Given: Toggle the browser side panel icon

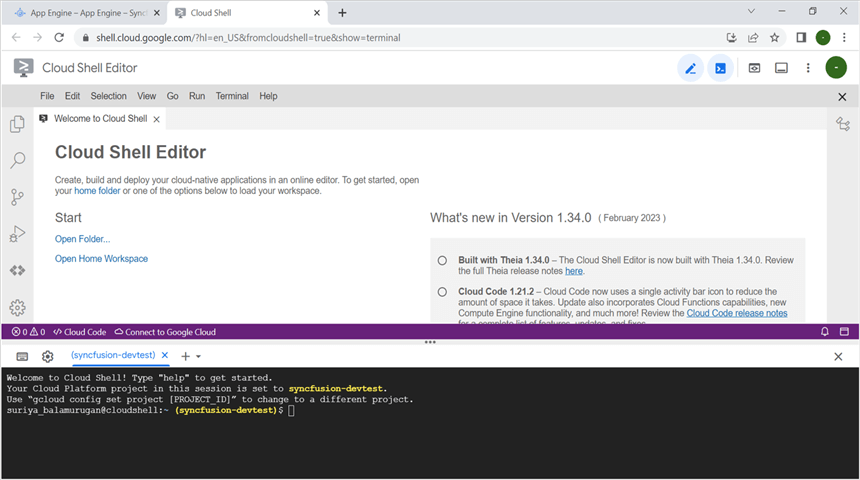Looking at the screenshot, I should pos(801,37).
